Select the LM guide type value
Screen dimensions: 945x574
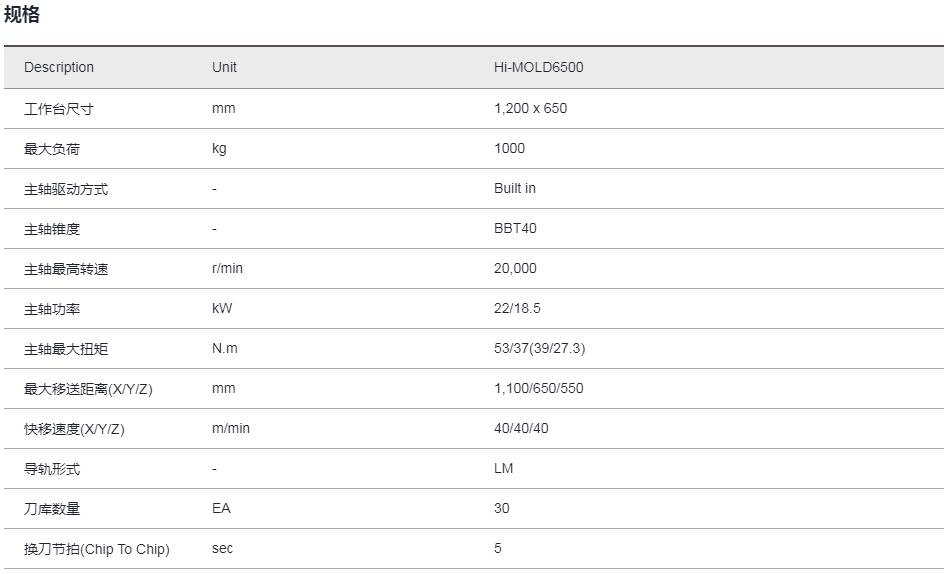pos(503,468)
